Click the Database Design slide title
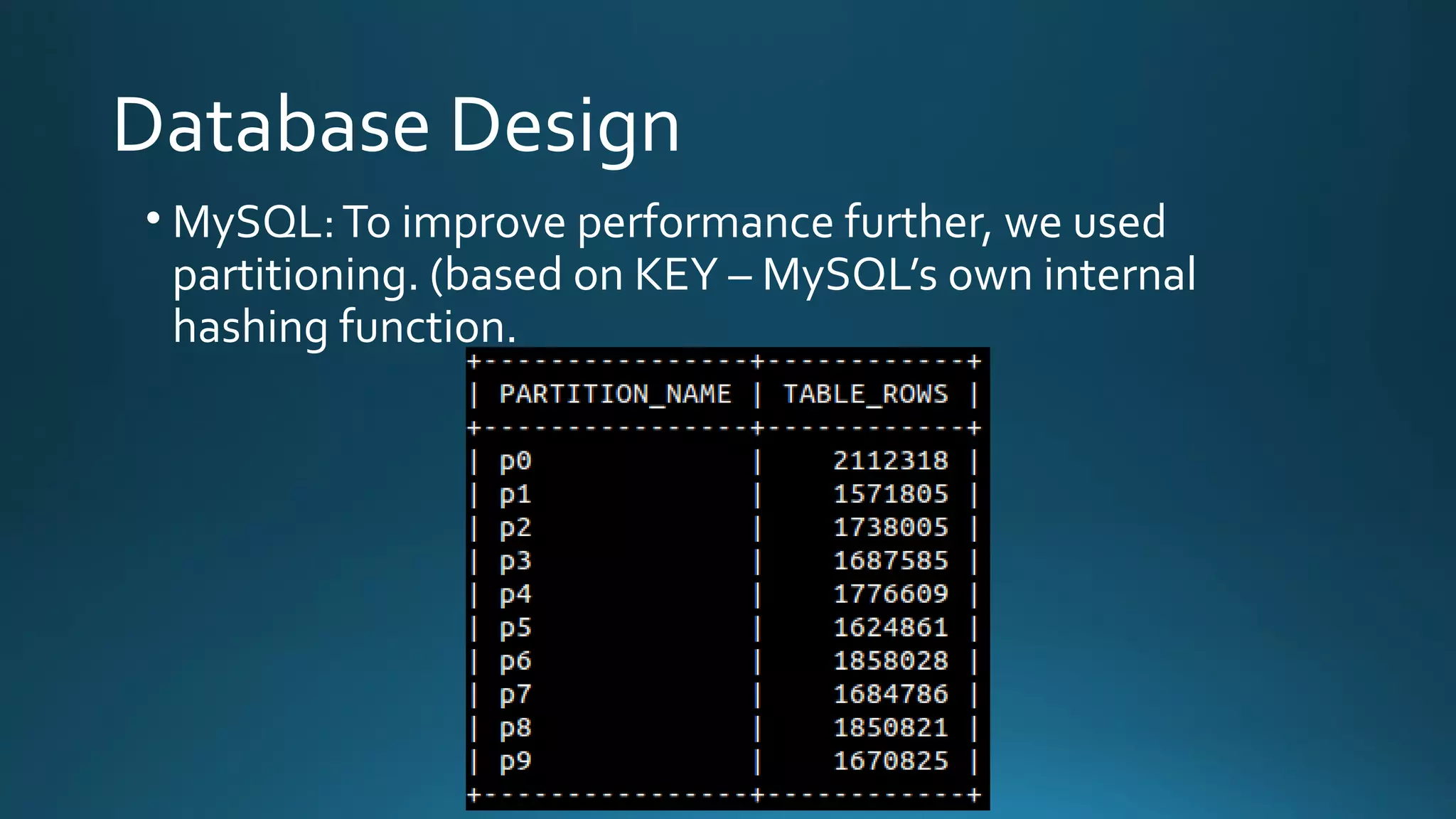The width and height of the screenshot is (1456, 819). click(396, 127)
